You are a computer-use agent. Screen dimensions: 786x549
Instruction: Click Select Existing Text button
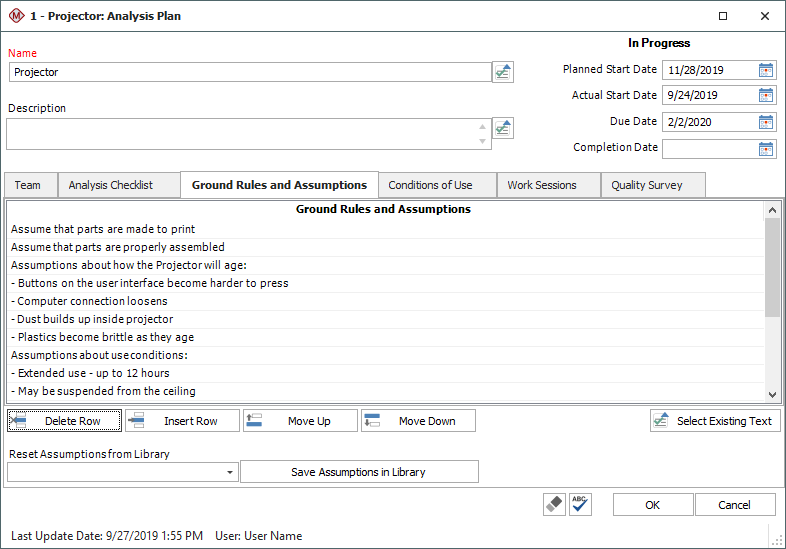tap(714, 421)
